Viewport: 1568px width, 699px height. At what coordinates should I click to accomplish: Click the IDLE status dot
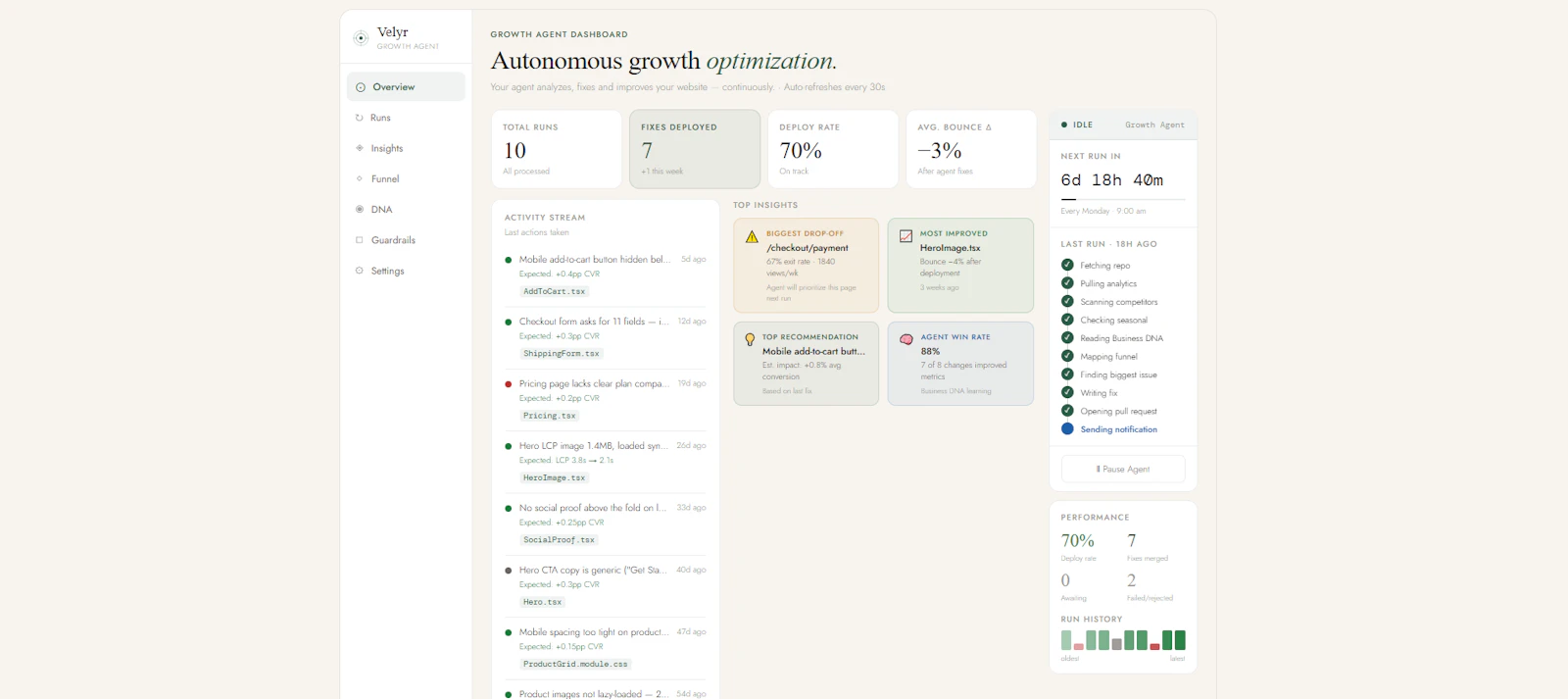coord(1064,125)
